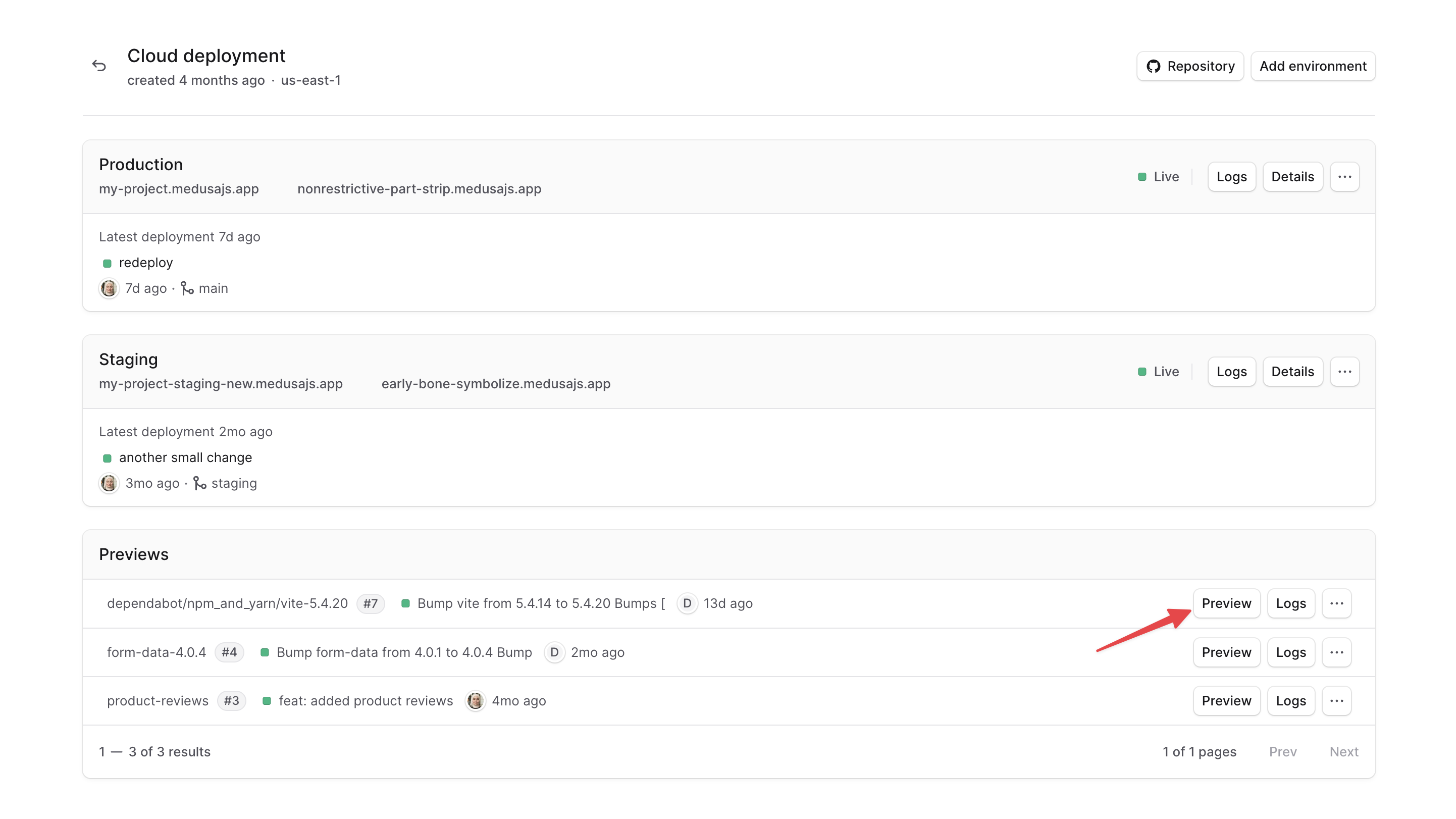
Task: Click the branch icon beside staging
Action: (199, 483)
